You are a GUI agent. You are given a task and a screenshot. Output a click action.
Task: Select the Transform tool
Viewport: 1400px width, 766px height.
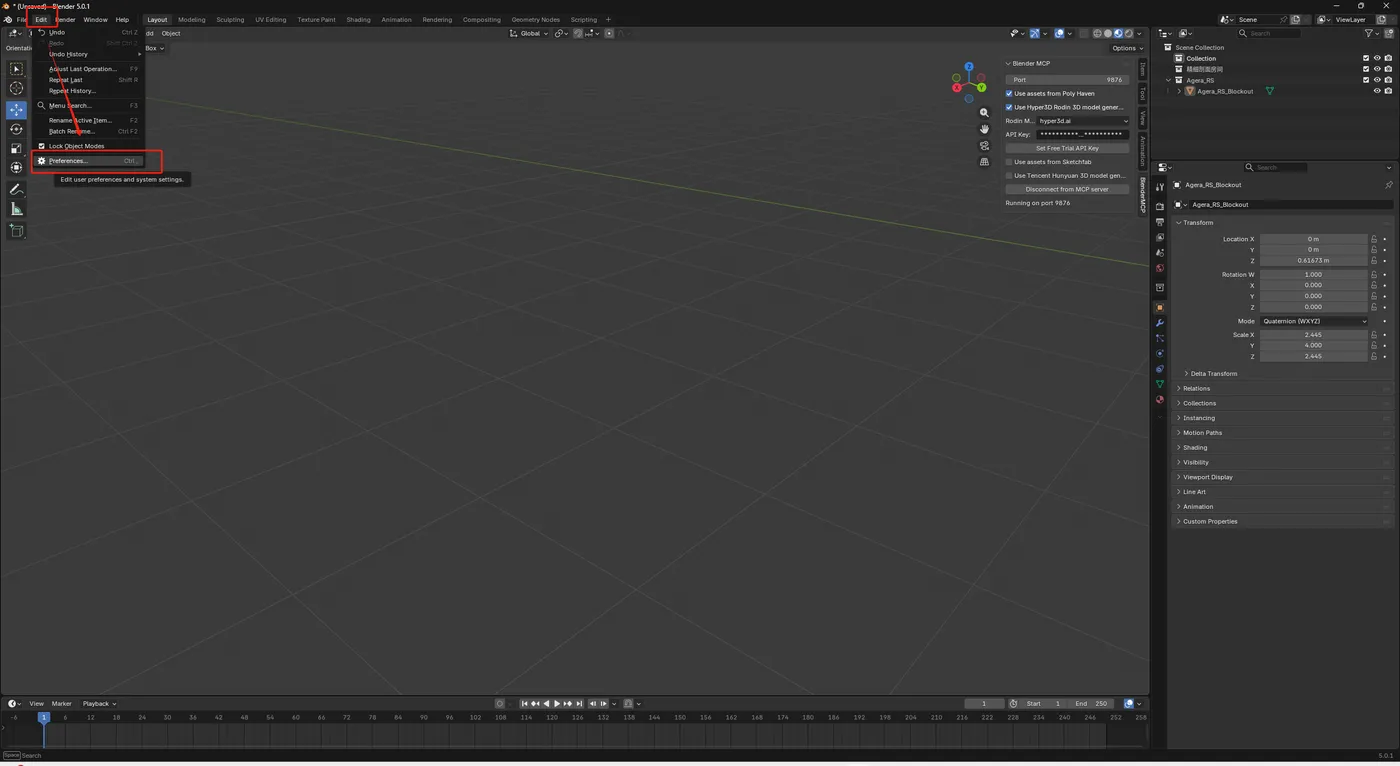pos(16,167)
